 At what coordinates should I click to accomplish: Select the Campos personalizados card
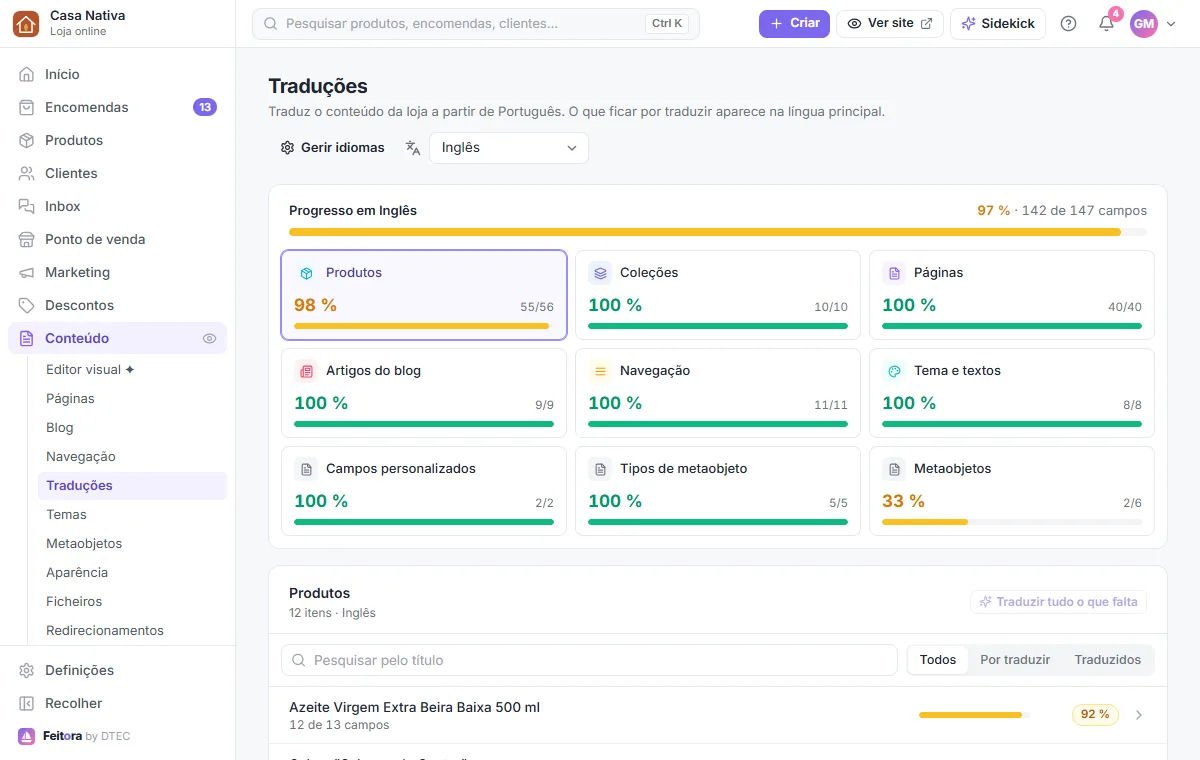(x=424, y=491)
